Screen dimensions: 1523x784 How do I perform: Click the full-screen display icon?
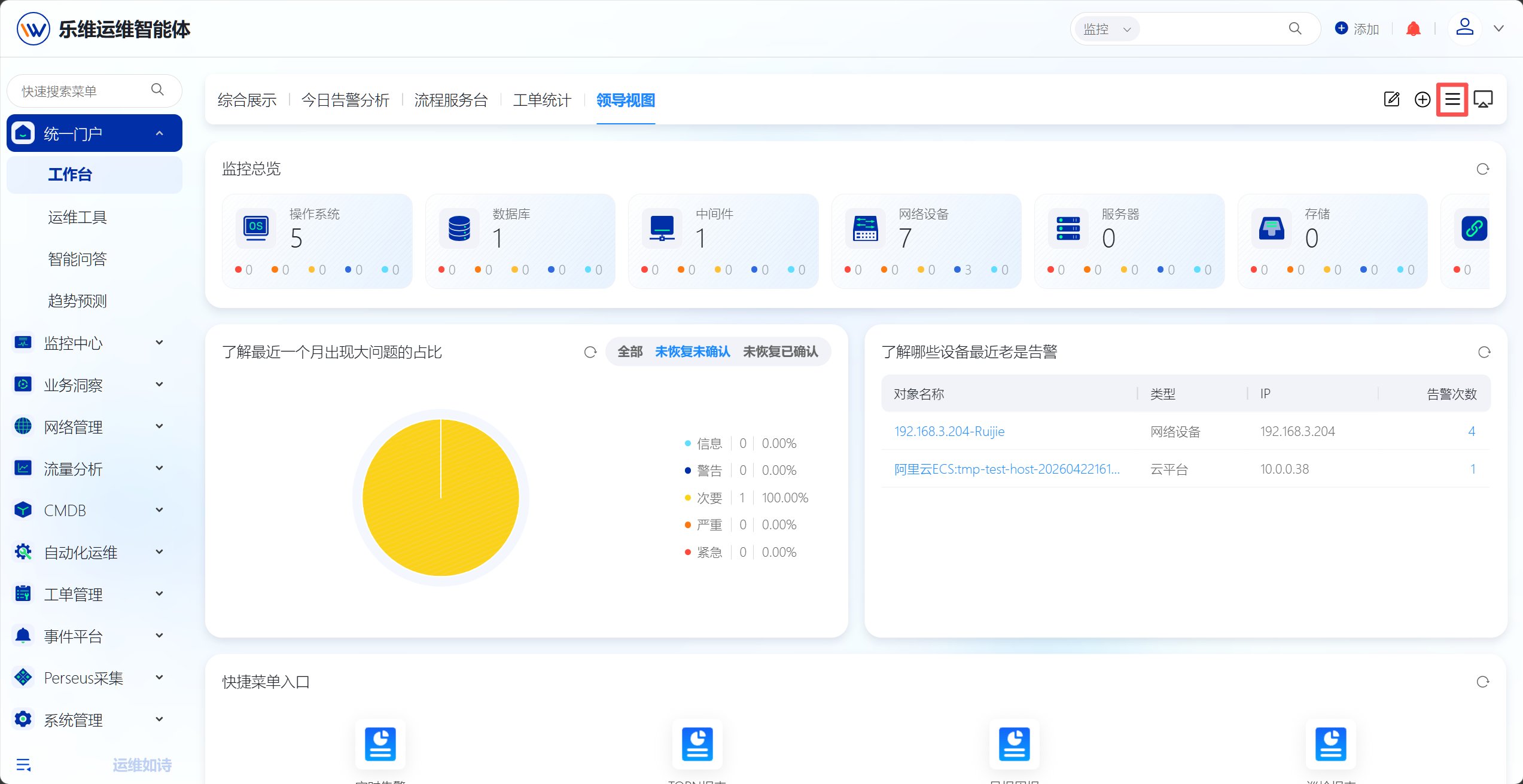tap(1484, 99)
